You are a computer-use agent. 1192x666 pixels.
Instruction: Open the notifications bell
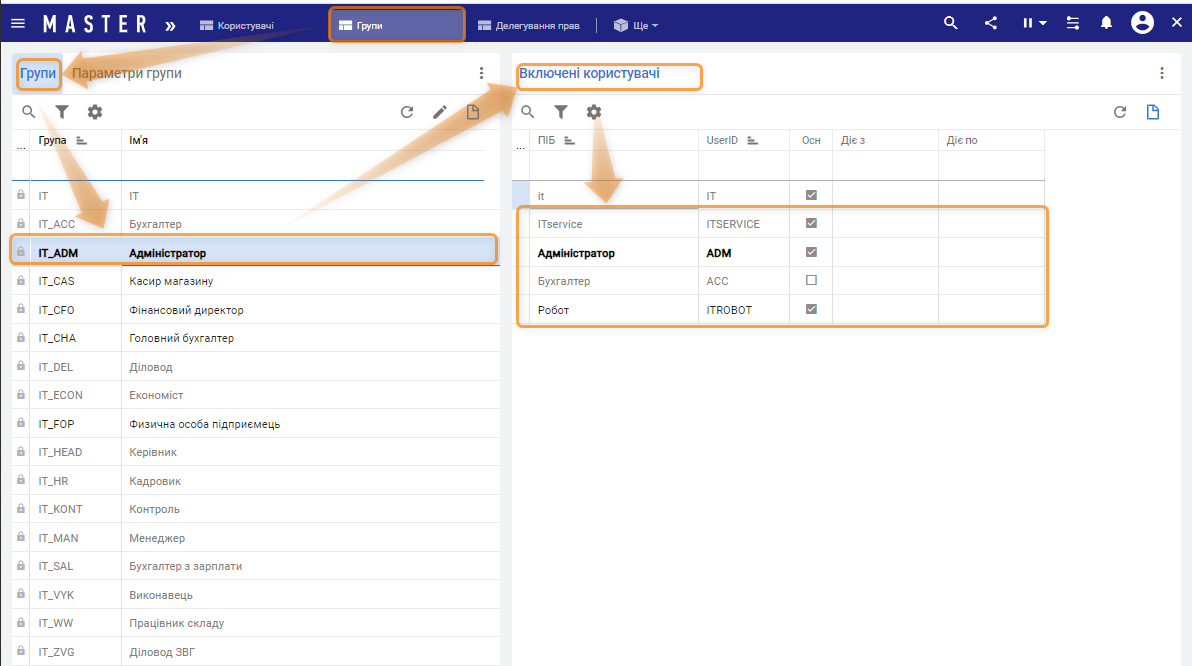pyautogui.click(x=1106, y=24)
